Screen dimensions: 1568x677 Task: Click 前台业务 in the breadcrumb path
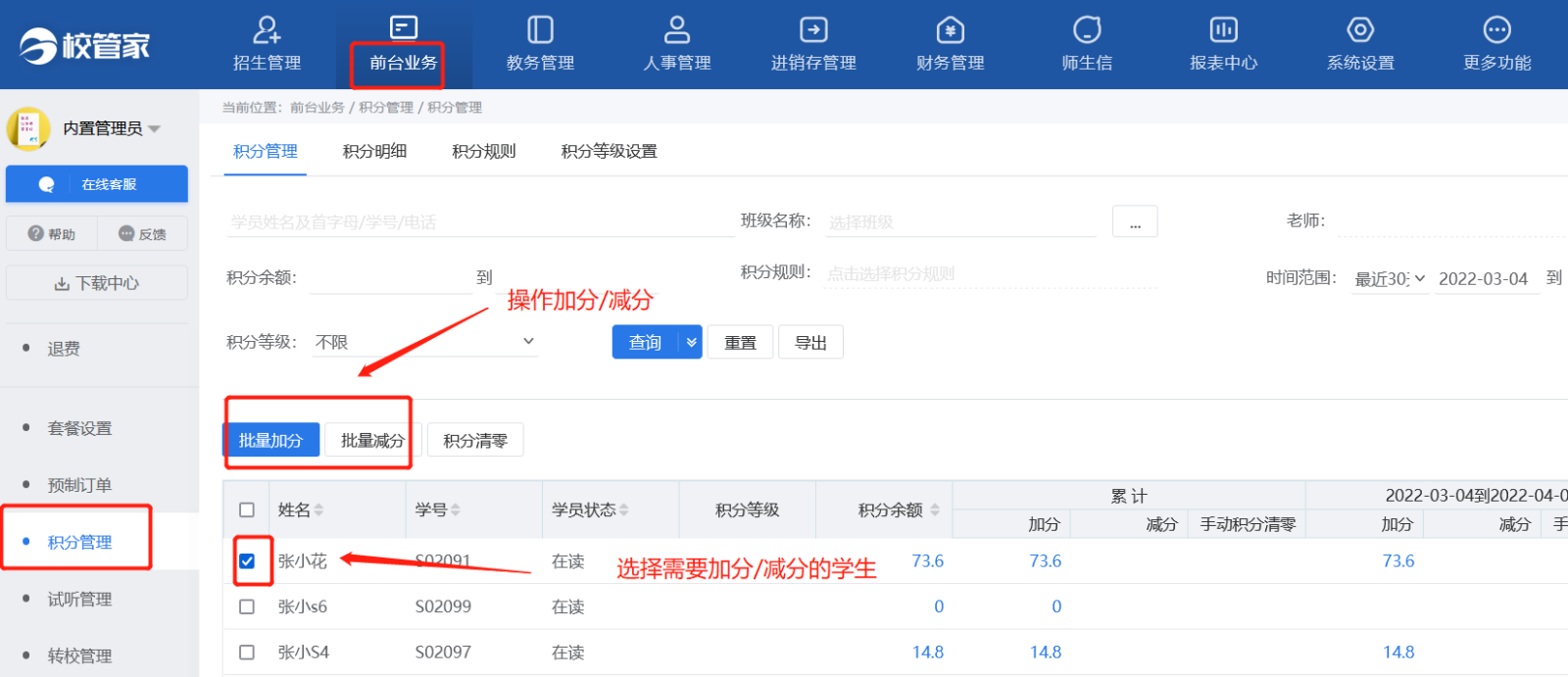pos(318,108)
